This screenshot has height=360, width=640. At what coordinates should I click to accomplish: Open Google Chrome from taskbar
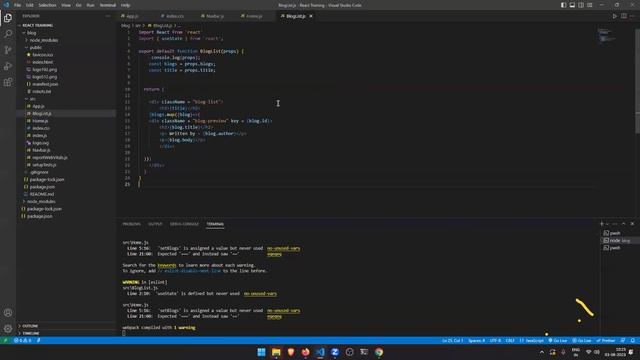coord(379,352)
